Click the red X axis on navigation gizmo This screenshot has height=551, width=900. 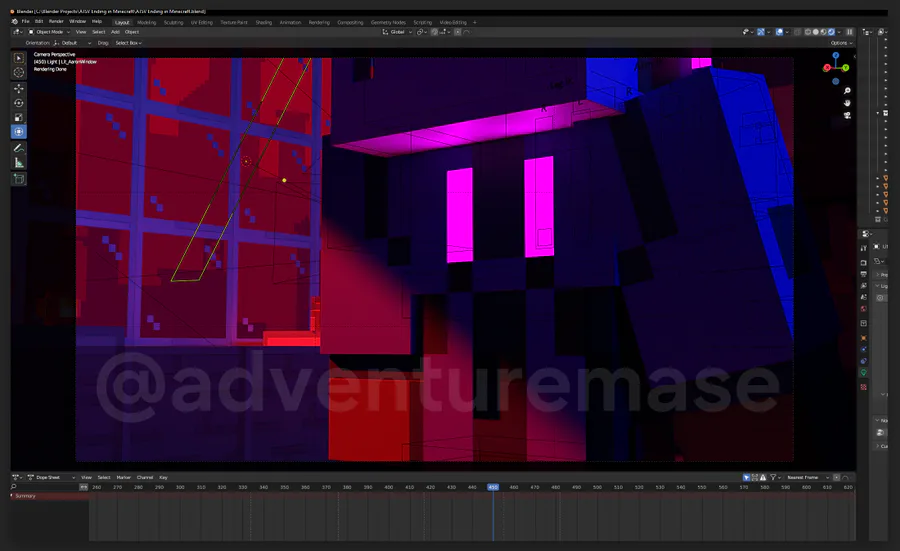pos(827,68)
